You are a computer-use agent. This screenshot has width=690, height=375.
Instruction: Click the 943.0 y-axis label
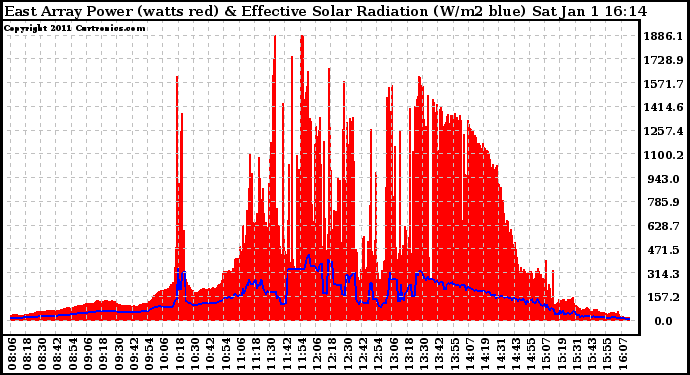(663, 179)
